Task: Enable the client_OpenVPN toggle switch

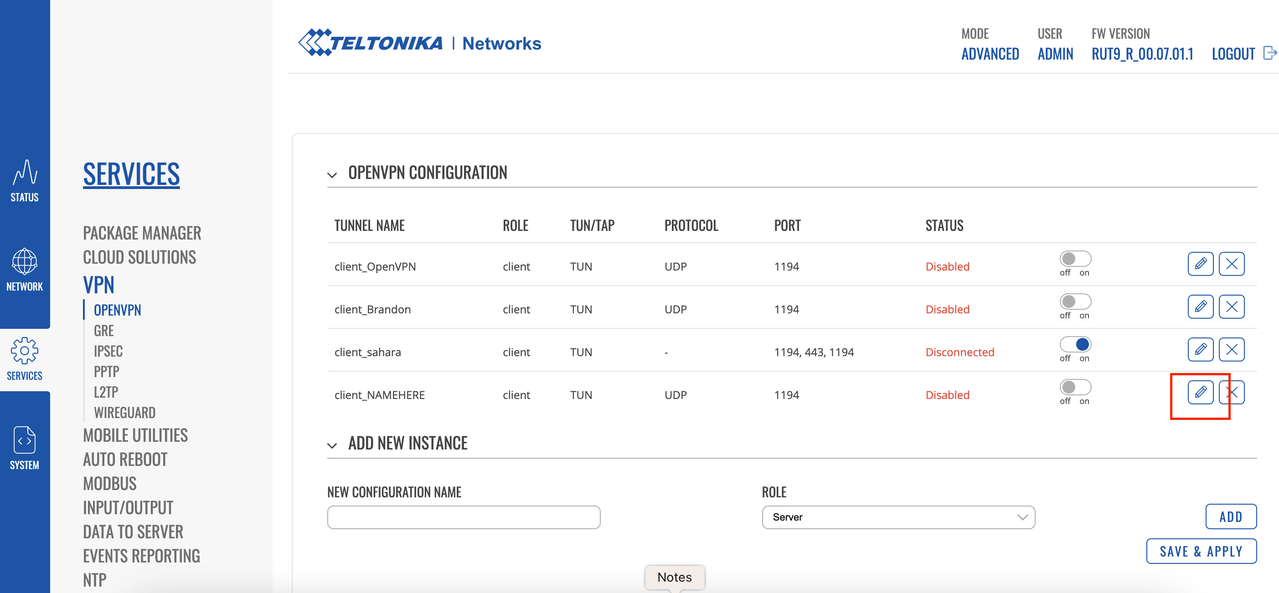Action: pos(1075,259)
